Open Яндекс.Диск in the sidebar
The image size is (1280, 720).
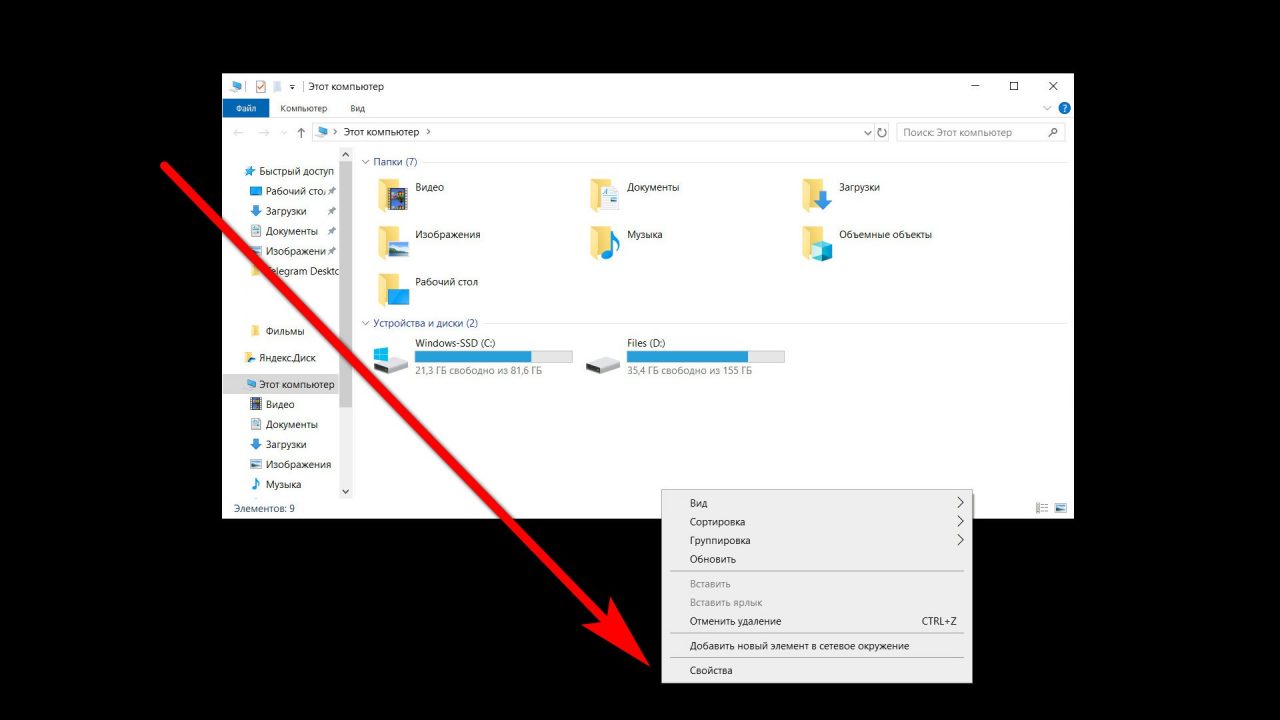280,358
